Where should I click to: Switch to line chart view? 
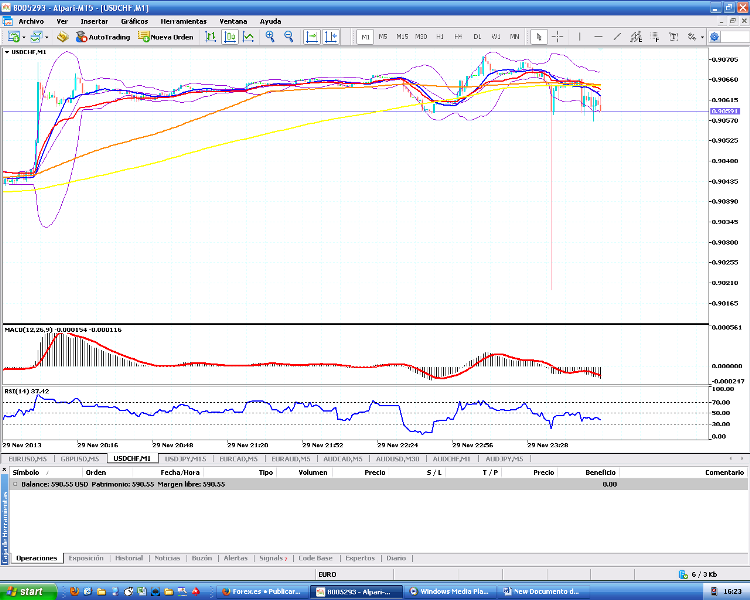click(249, 37)
